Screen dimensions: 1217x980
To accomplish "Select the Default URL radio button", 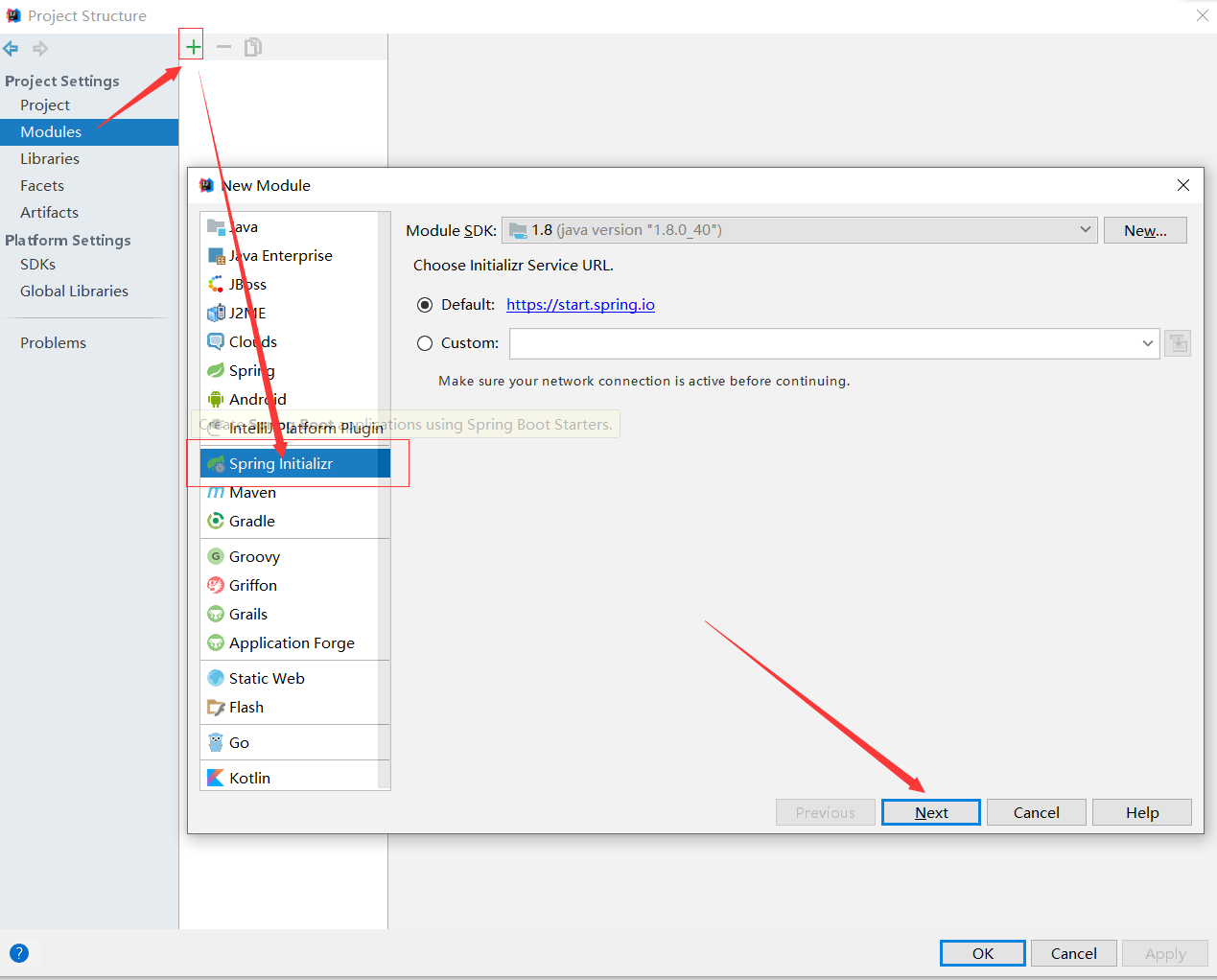I will pos(425,305).
